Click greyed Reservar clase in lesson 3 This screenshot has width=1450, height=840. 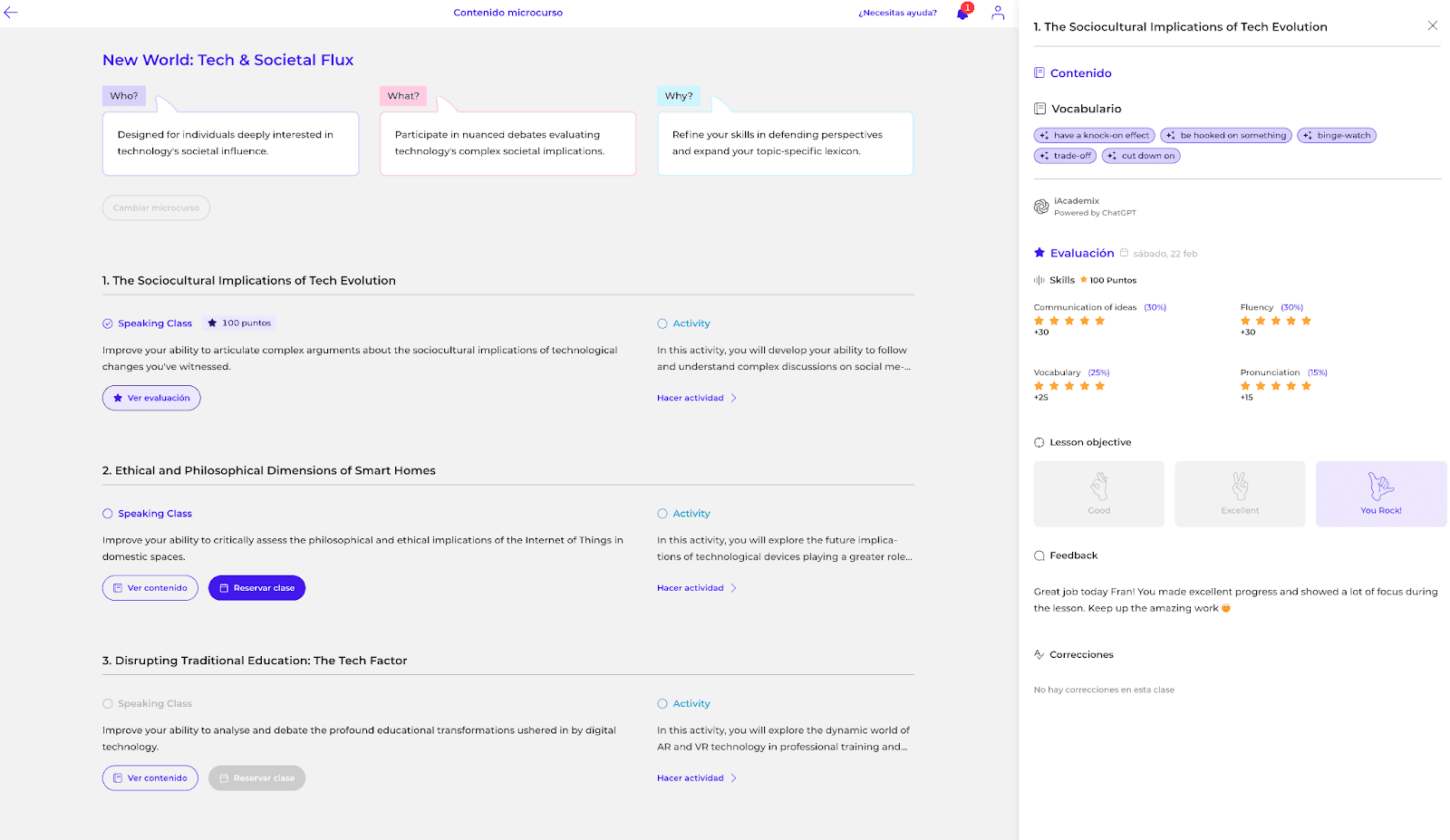pos(257,778)
